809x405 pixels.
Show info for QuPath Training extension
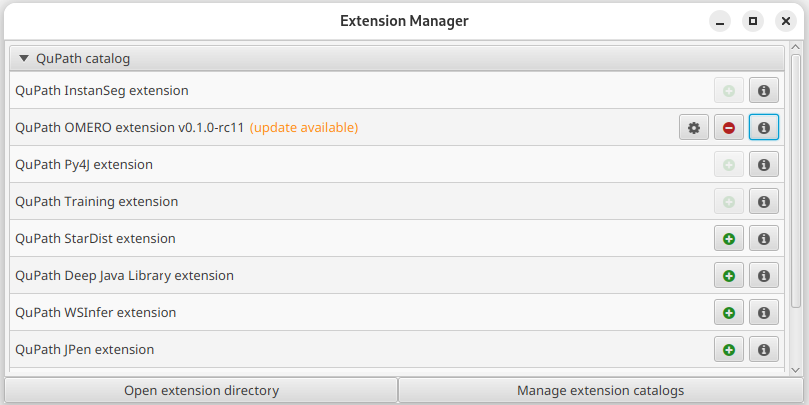[x=764, y=202]
